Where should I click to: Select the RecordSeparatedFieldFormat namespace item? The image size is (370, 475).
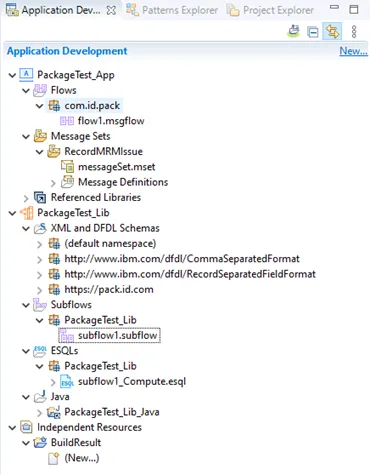click(x=190, y=274)
